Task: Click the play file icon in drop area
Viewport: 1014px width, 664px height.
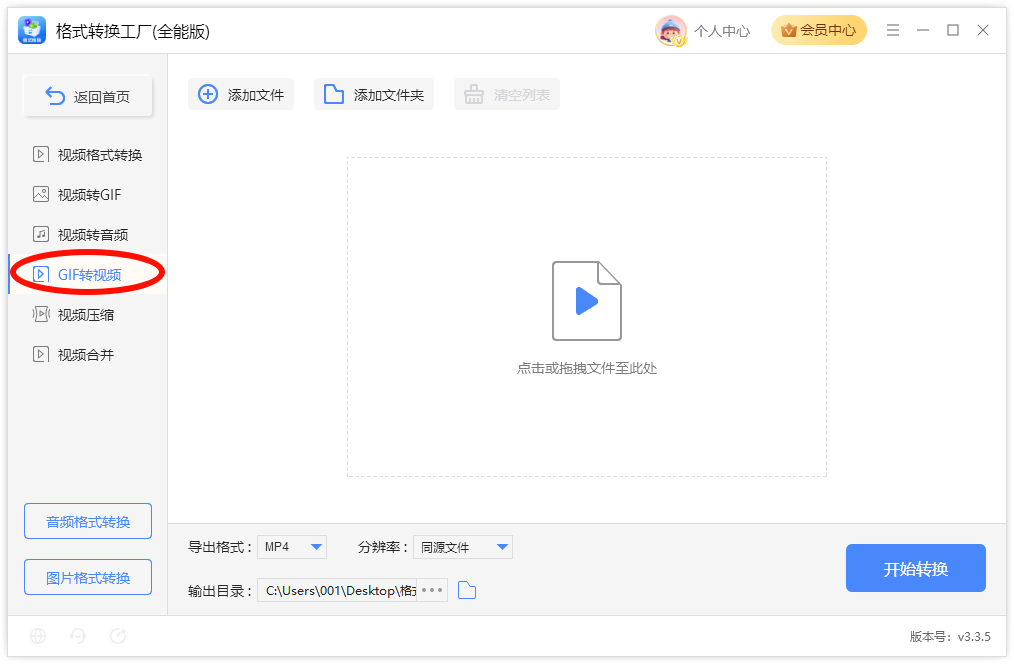Action: pos(587,301)
